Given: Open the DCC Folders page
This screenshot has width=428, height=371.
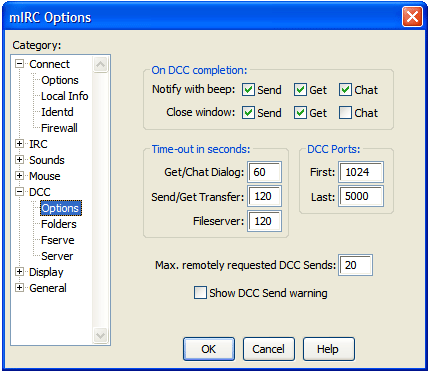Looking at the screenshot, I should pos(59,224).
